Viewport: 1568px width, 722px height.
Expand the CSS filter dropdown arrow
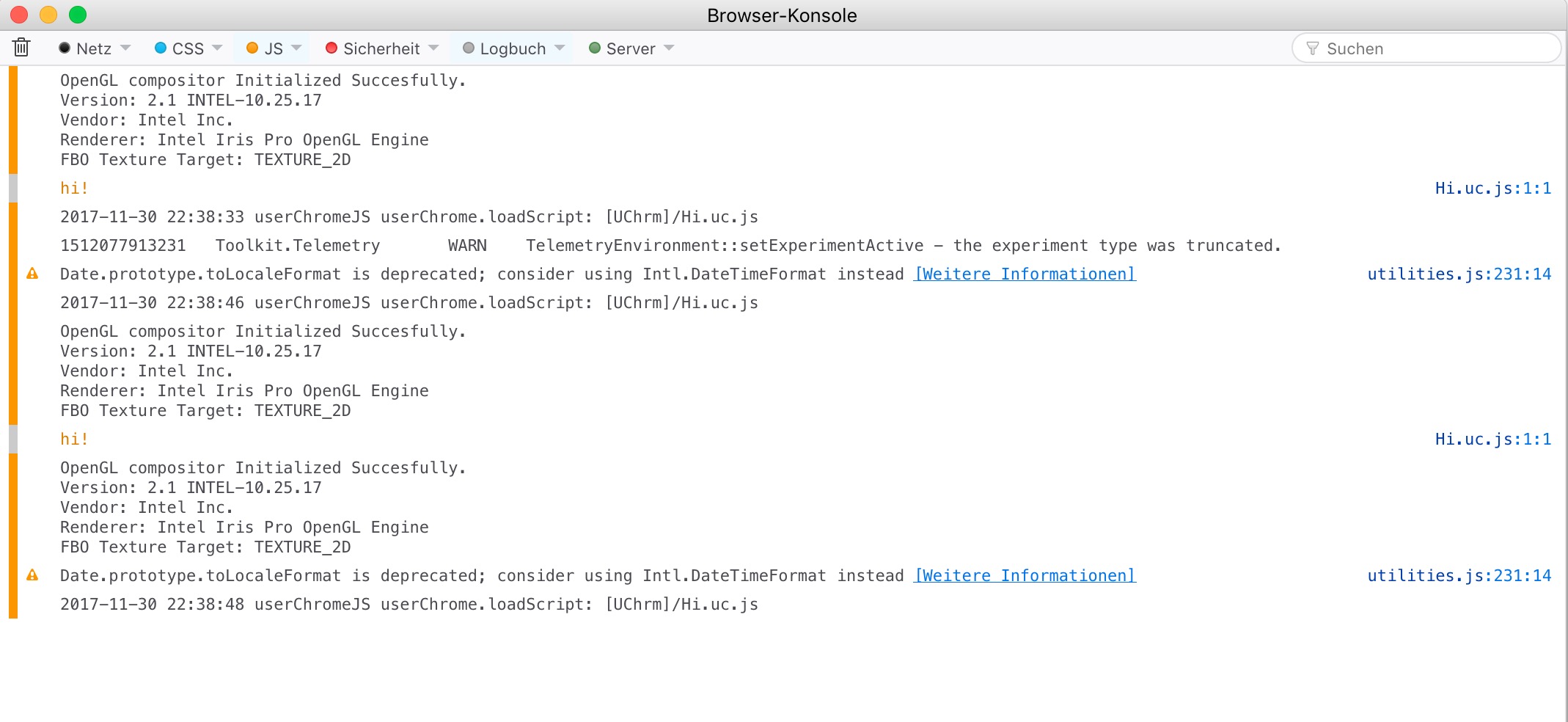pyautogui.click(x=217, y=48)
